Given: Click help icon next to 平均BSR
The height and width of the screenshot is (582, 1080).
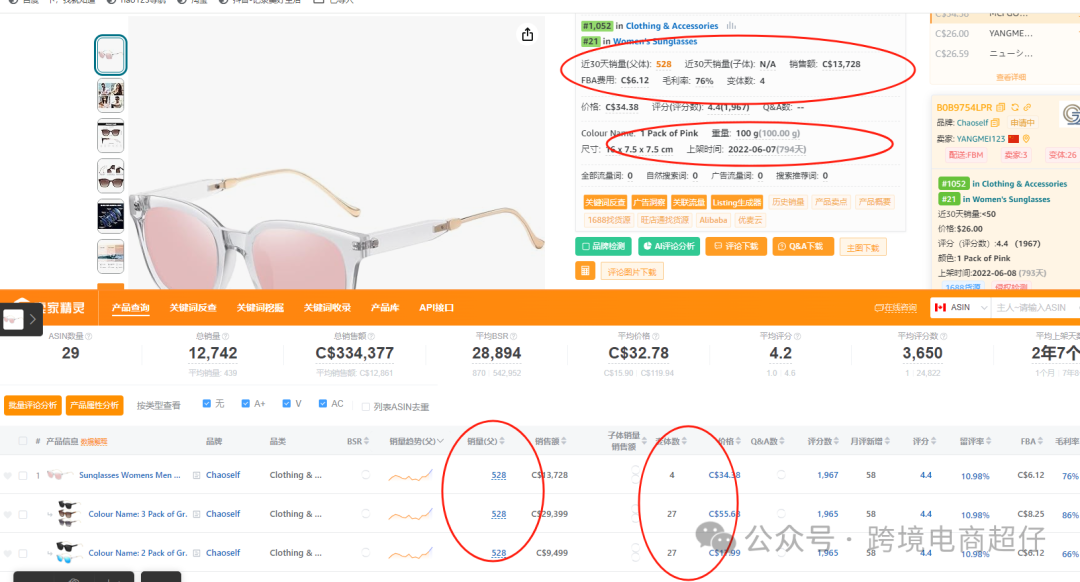Looking at the screenshot, I should pos(514,336).
